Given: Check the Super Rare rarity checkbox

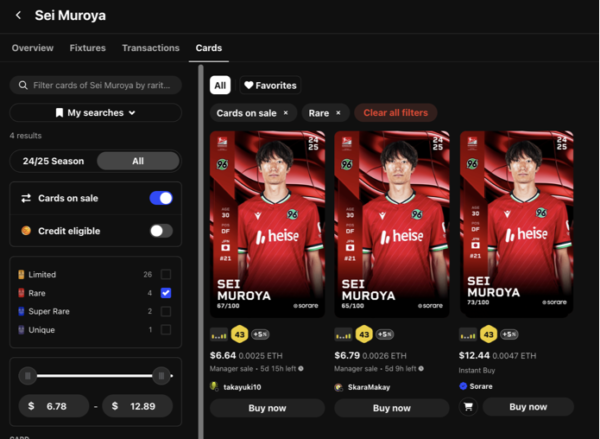Looking at the screenshot, I should [166, 311].
